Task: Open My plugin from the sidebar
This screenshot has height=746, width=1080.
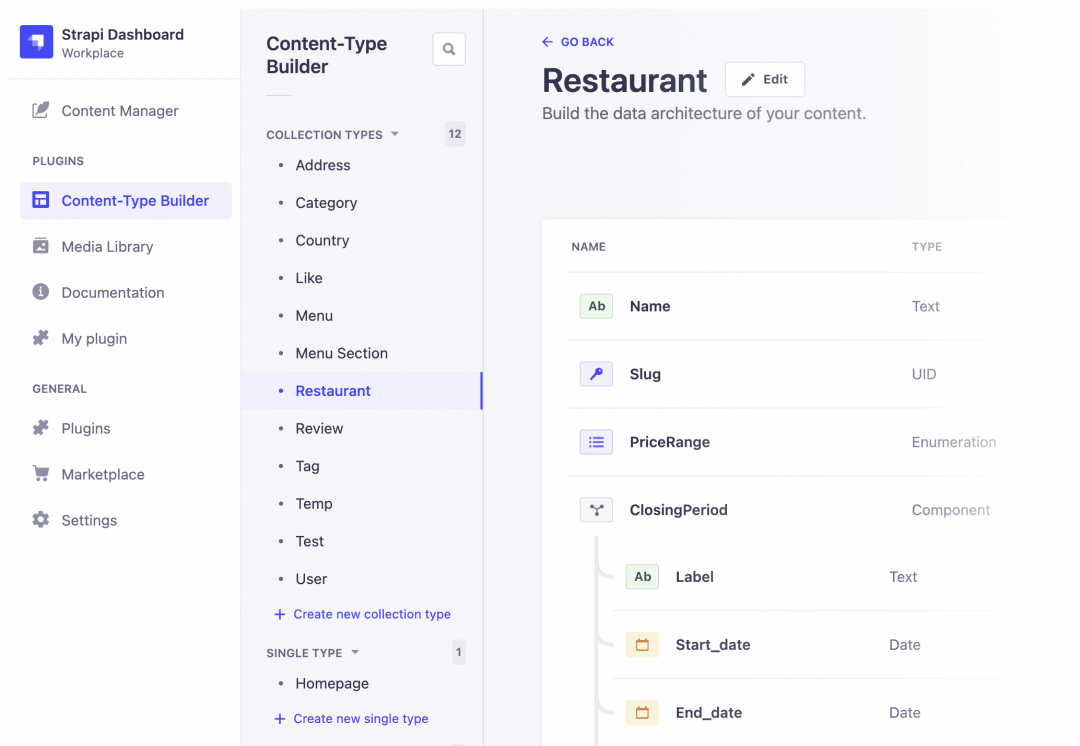Action: (x=94, y=338)
